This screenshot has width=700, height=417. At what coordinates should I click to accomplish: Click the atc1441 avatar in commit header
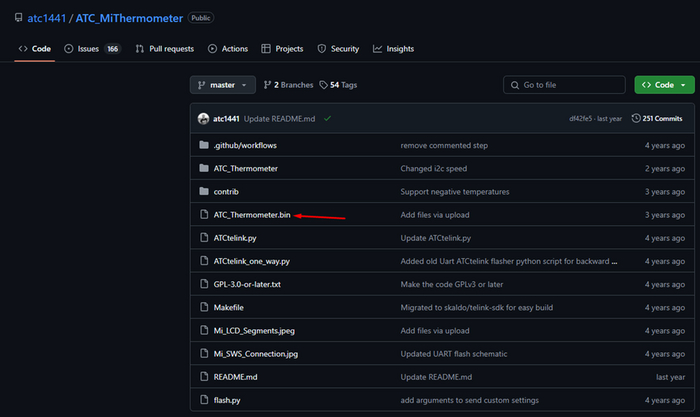point(204,118)
